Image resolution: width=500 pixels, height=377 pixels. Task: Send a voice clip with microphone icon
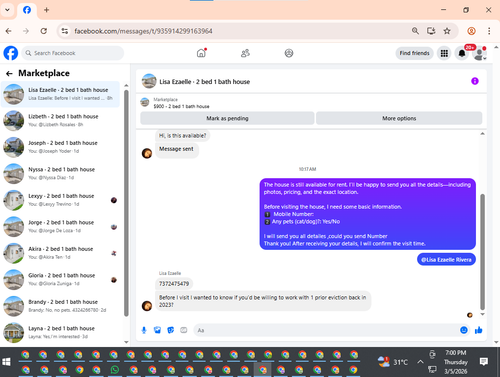click(144, 330)
